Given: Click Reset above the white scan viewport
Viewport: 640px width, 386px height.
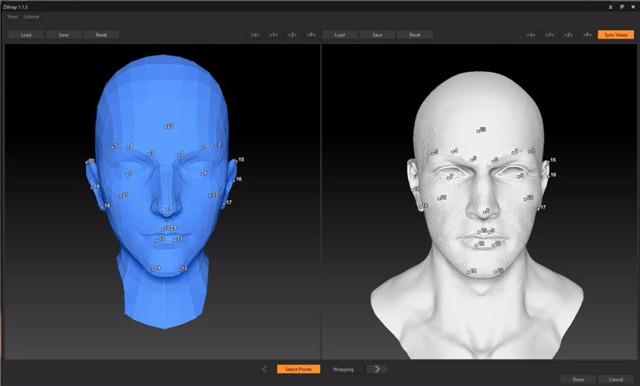Looking at the screenshot, I should point(415,35).
